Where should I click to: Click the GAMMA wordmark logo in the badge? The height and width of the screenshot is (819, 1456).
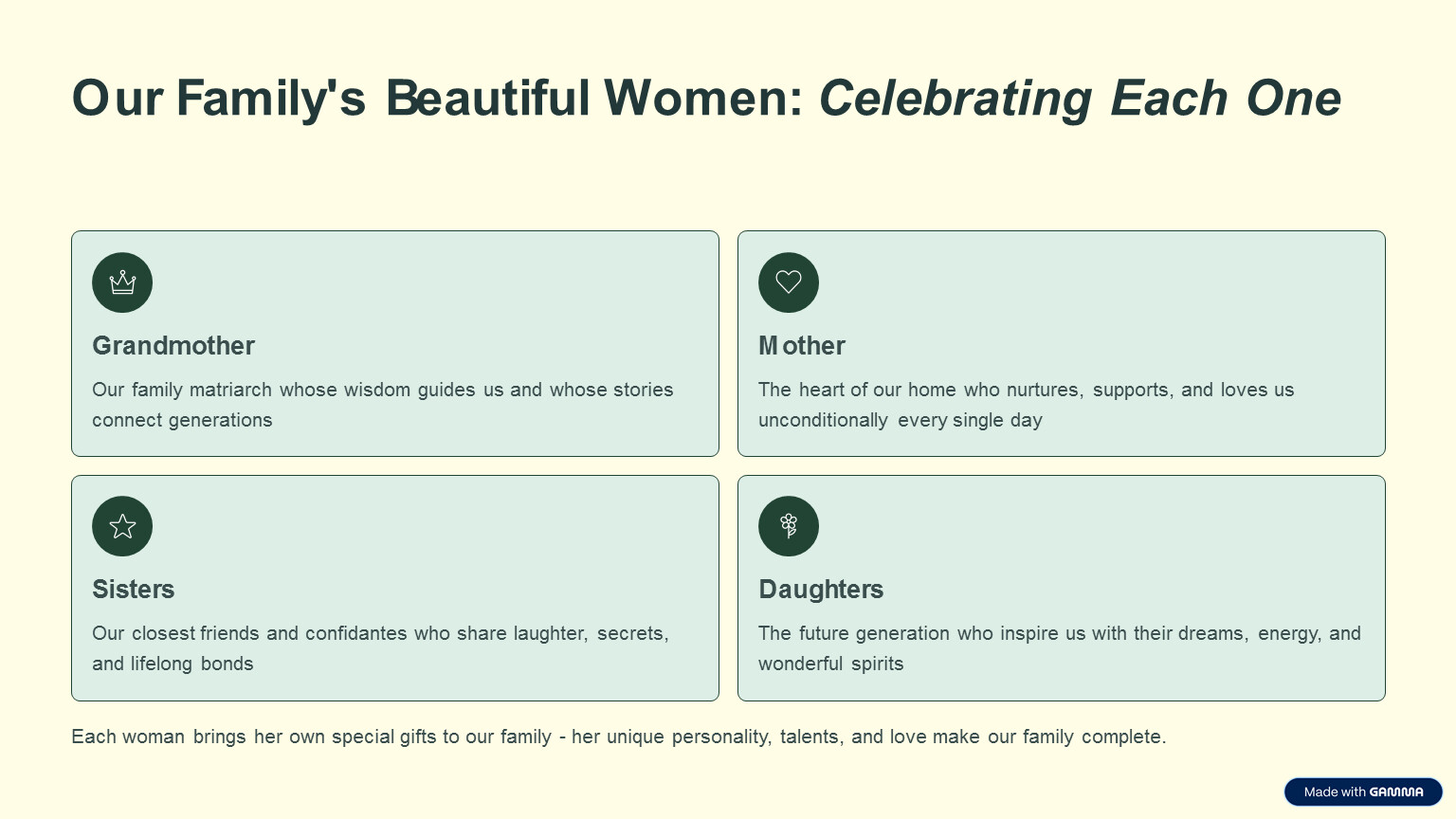point(1396,792)
